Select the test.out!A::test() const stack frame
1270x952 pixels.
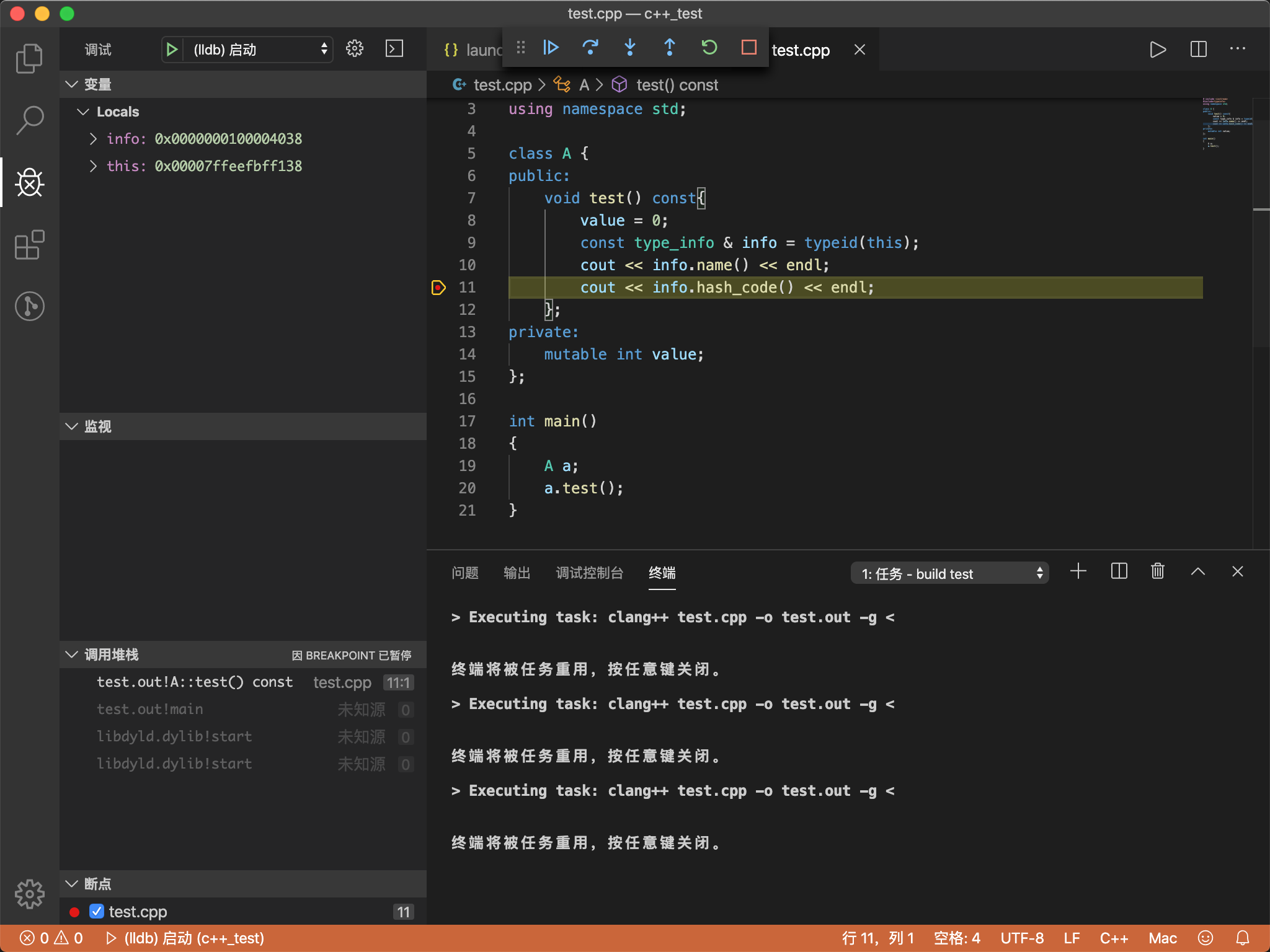(x=195, y=682)
